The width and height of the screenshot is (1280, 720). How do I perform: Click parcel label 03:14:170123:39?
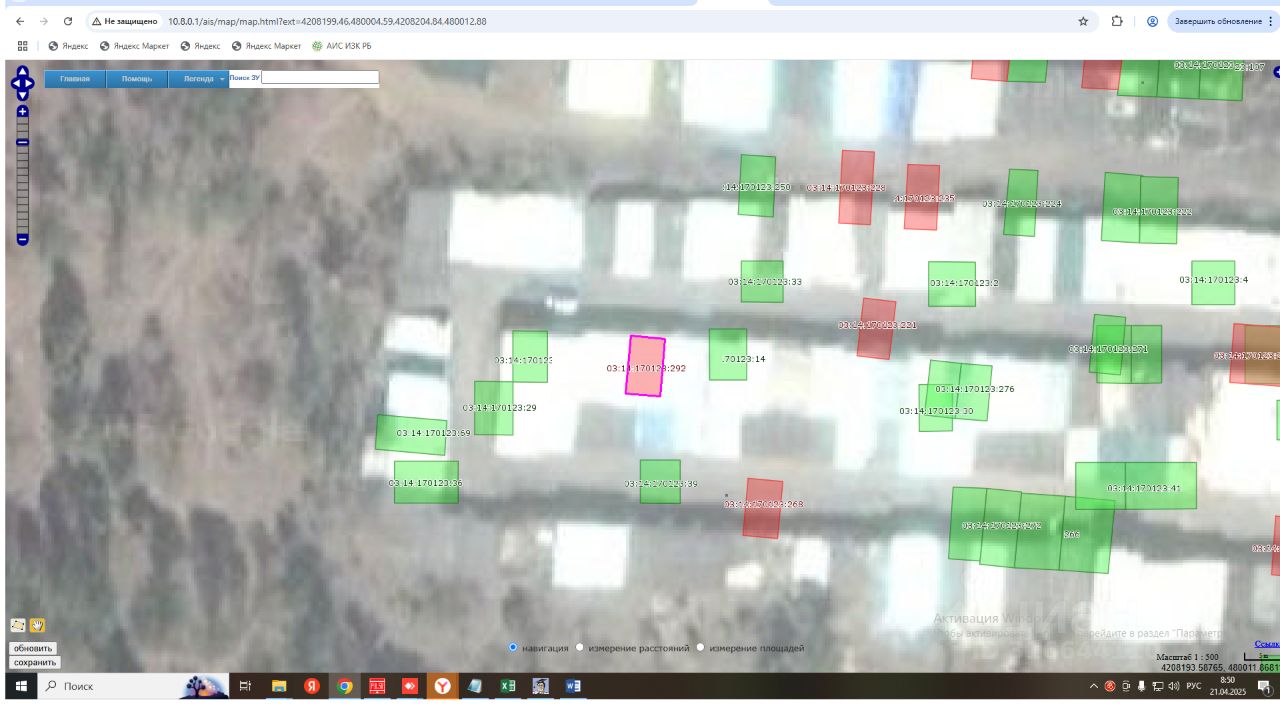tap(661, 484)
